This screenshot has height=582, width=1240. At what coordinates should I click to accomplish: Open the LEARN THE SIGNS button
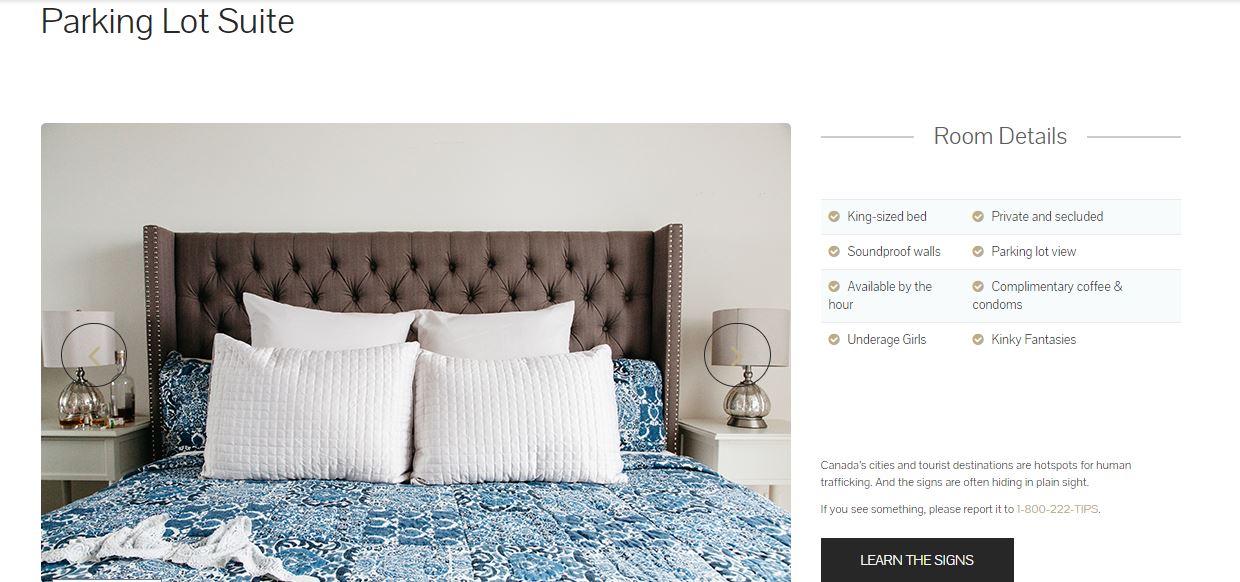917,560
